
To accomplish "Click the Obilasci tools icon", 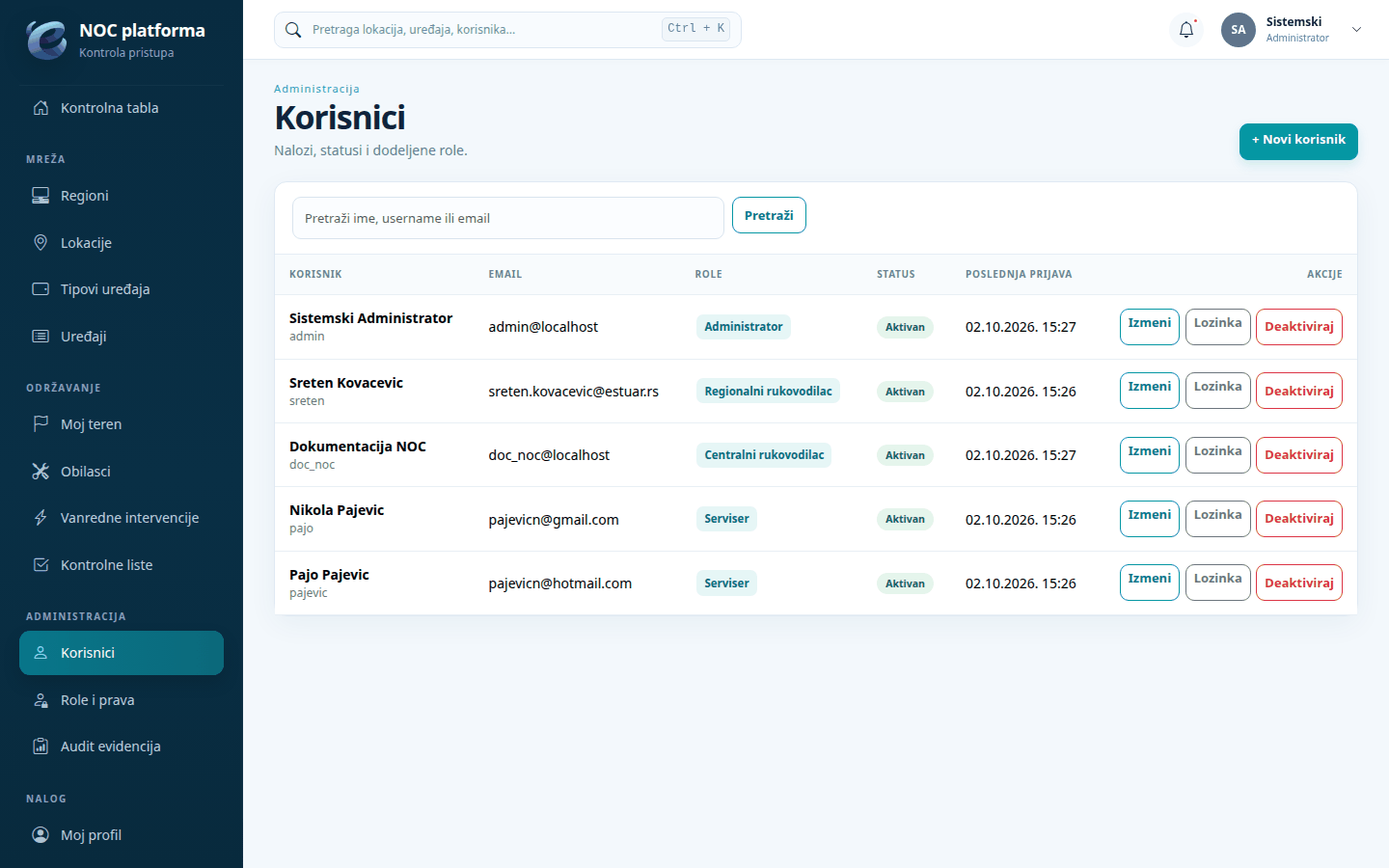I will click(x=41, y=472).
